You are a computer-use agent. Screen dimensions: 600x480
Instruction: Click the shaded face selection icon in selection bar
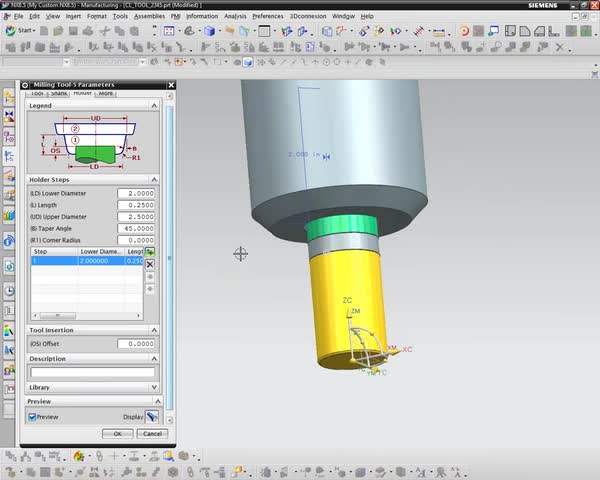point(248,62)
